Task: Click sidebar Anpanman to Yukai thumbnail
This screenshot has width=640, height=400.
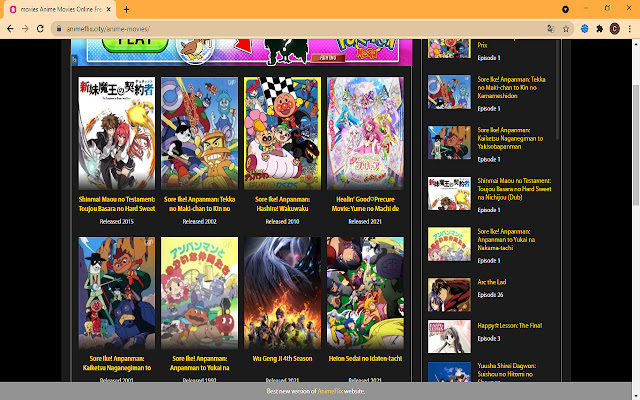Action: tap(449, 244)
